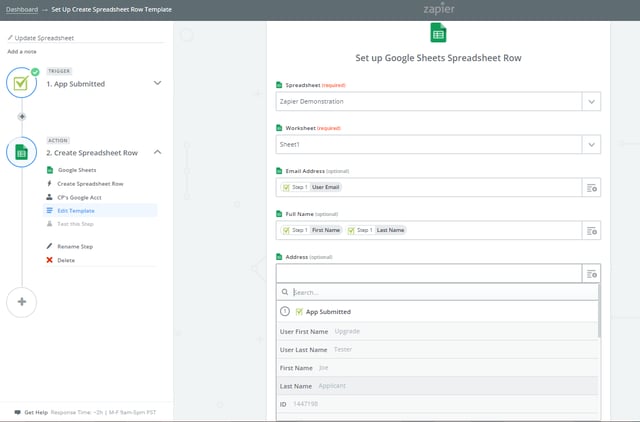640x422 pixels.
Task: Click the search magnifier icon
Action: [285, 292]
